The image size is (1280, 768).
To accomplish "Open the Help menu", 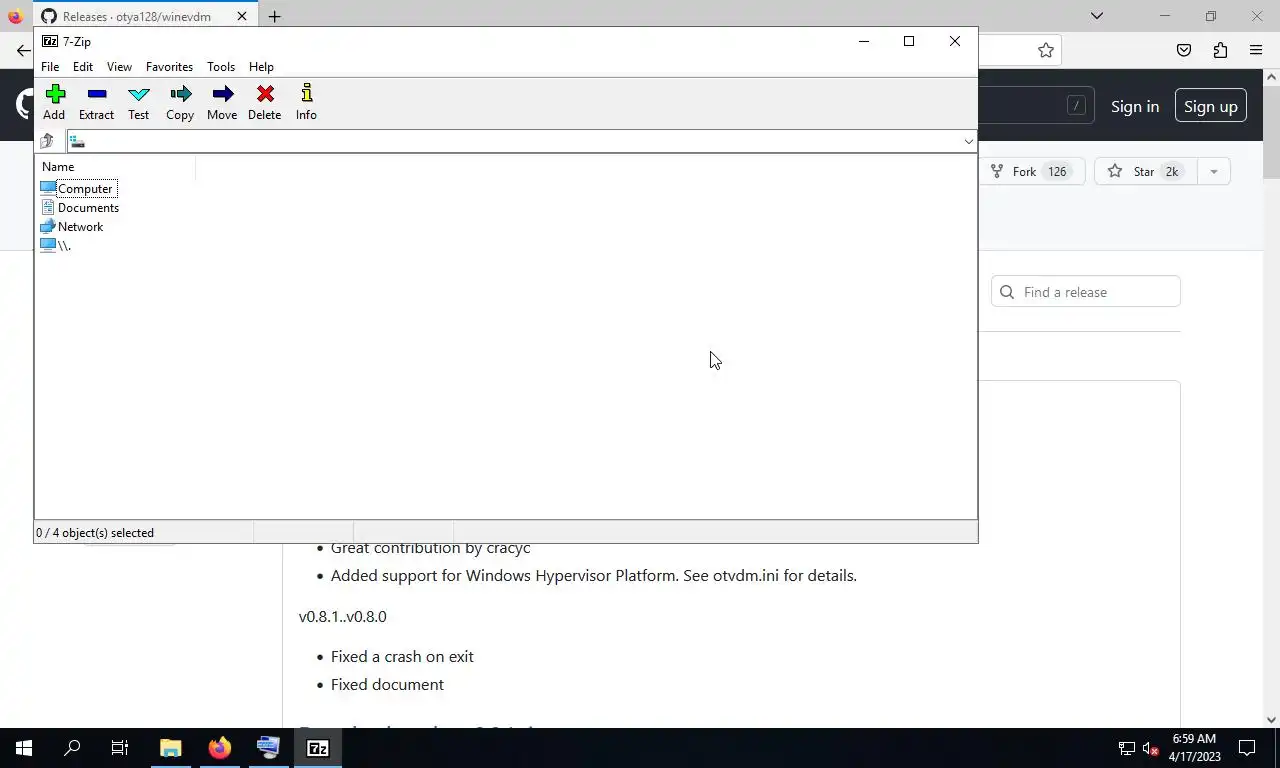I will coord(261,67).
